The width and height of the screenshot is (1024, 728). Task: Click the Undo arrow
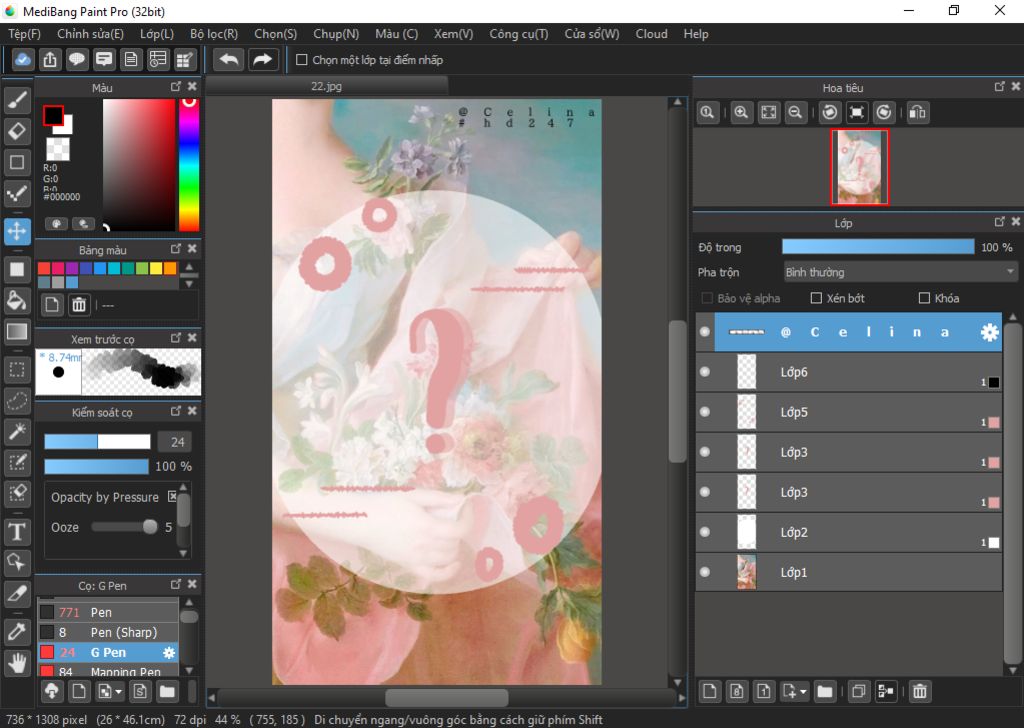coord(229,59)
